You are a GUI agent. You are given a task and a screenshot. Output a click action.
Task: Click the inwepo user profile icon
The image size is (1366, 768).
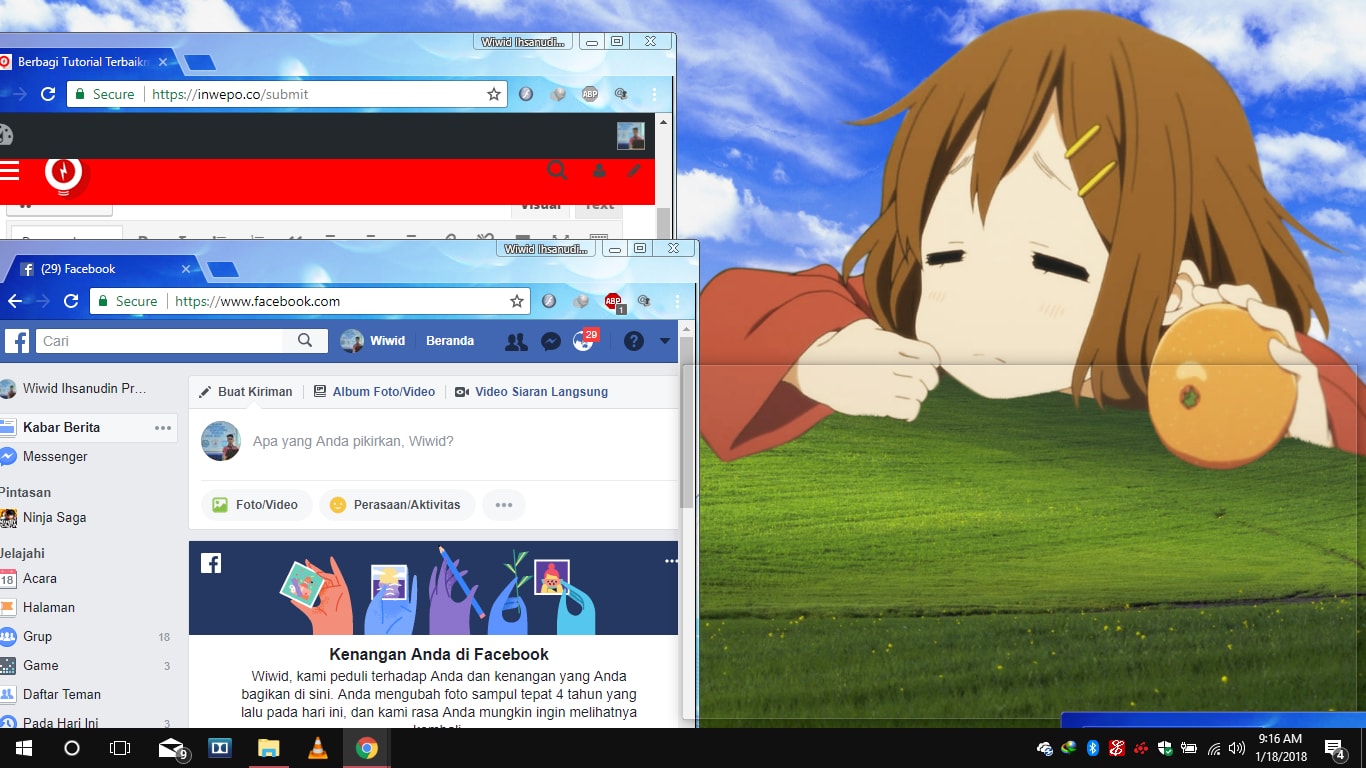click(x=599, y=171)
